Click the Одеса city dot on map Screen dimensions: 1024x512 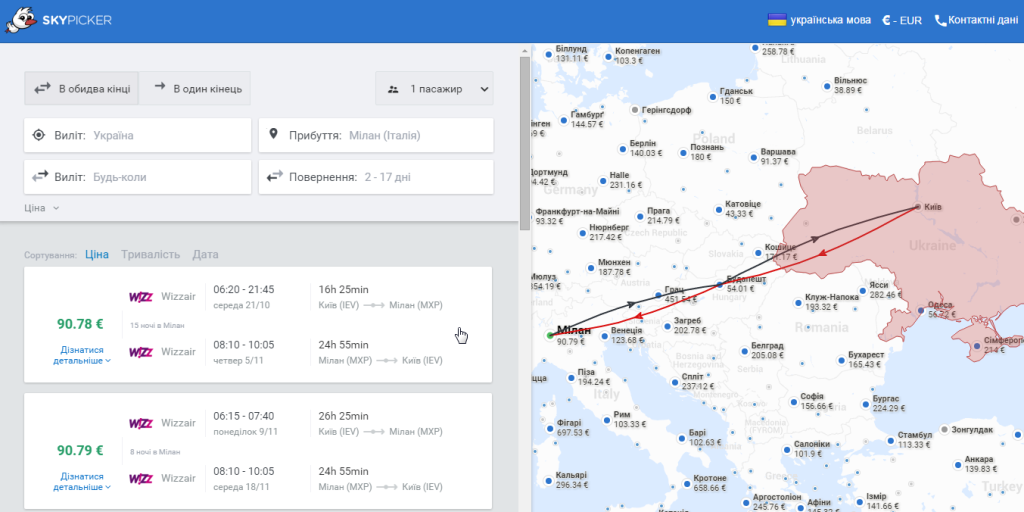click(x=921, y=310)
